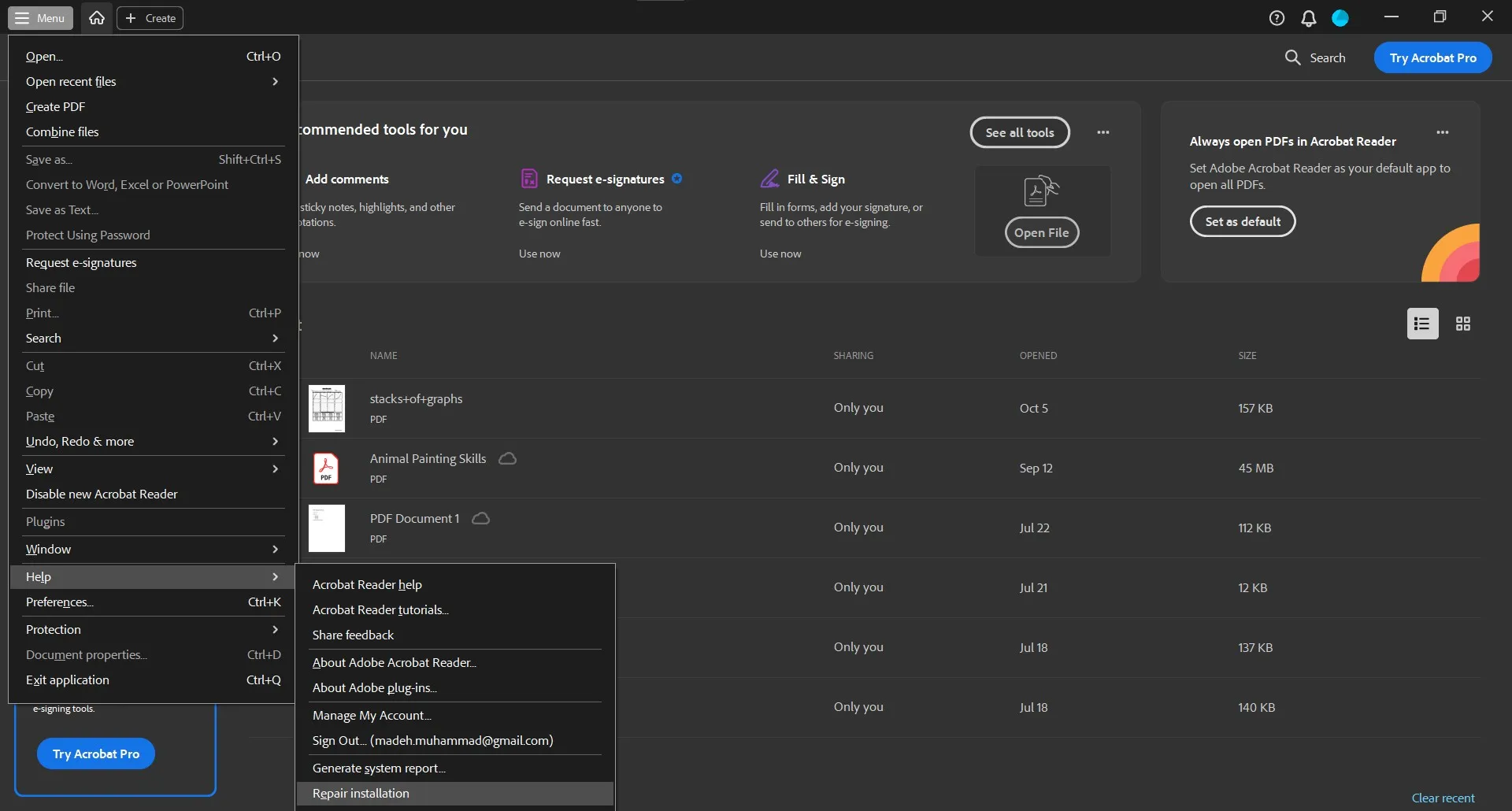This screenshot has width=1512, height=811.
Task: Switch to grid view of recent files
Action: [x=1462, y=324]
